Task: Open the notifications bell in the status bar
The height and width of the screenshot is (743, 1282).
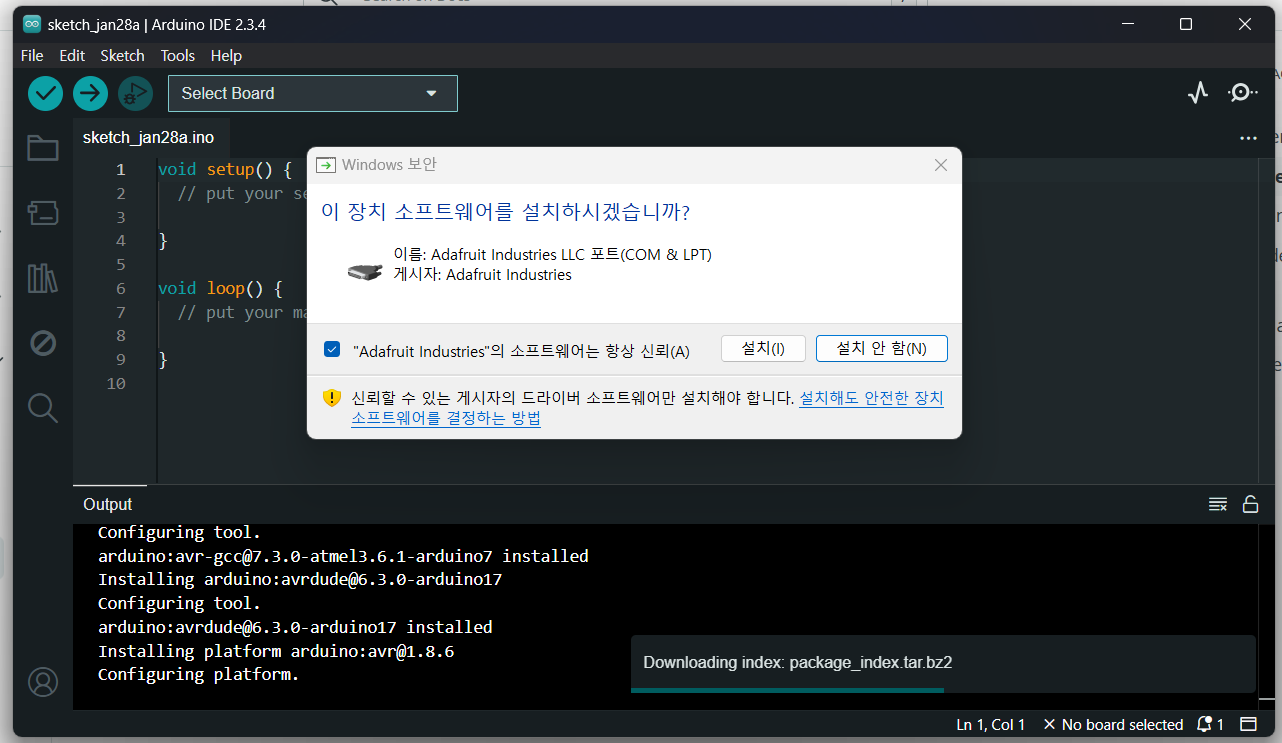Action: pyautogui.click(x=1210, y=724)
